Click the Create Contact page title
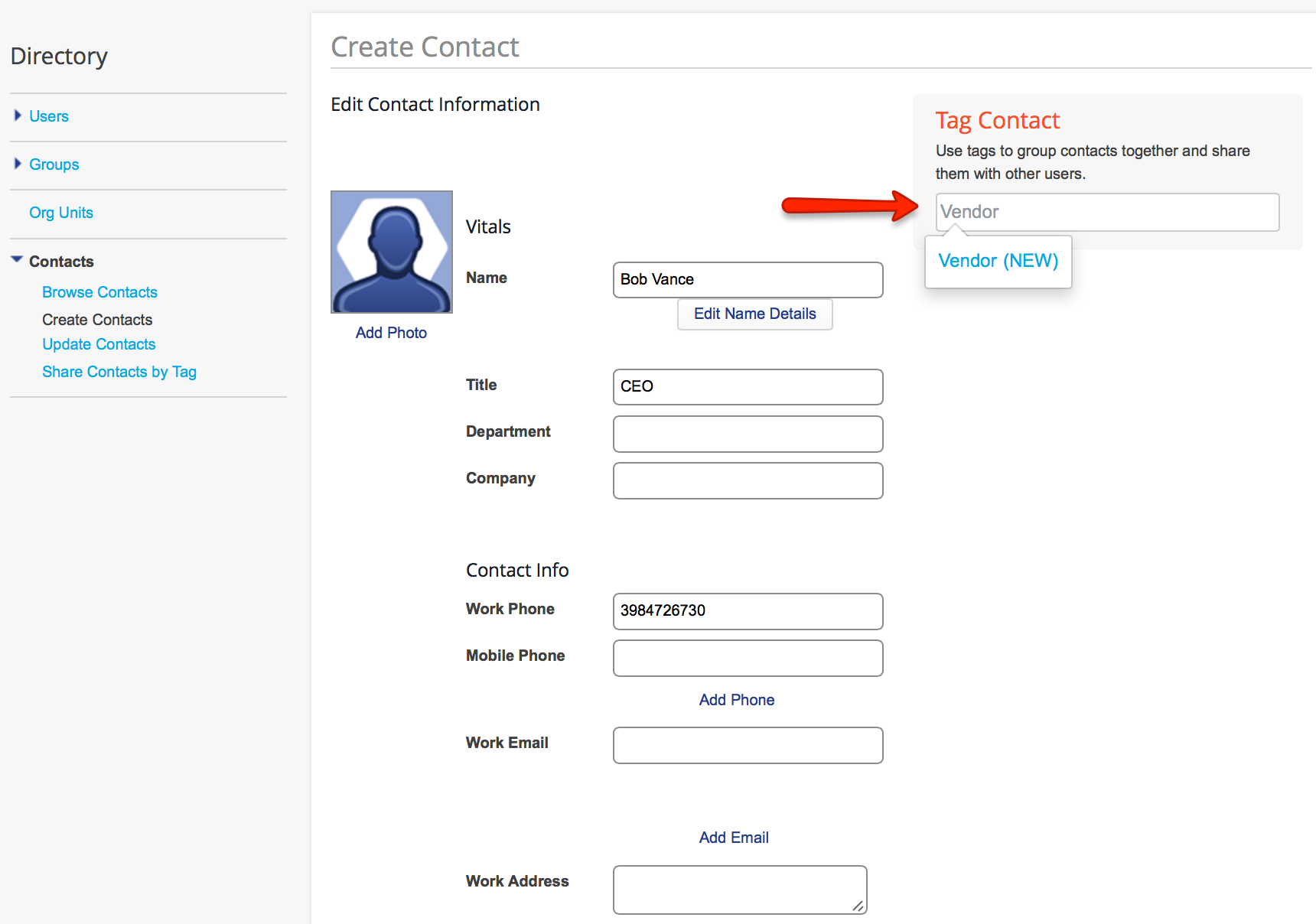Viewport: 1316px width, 924px height. [x=425, y=47]
